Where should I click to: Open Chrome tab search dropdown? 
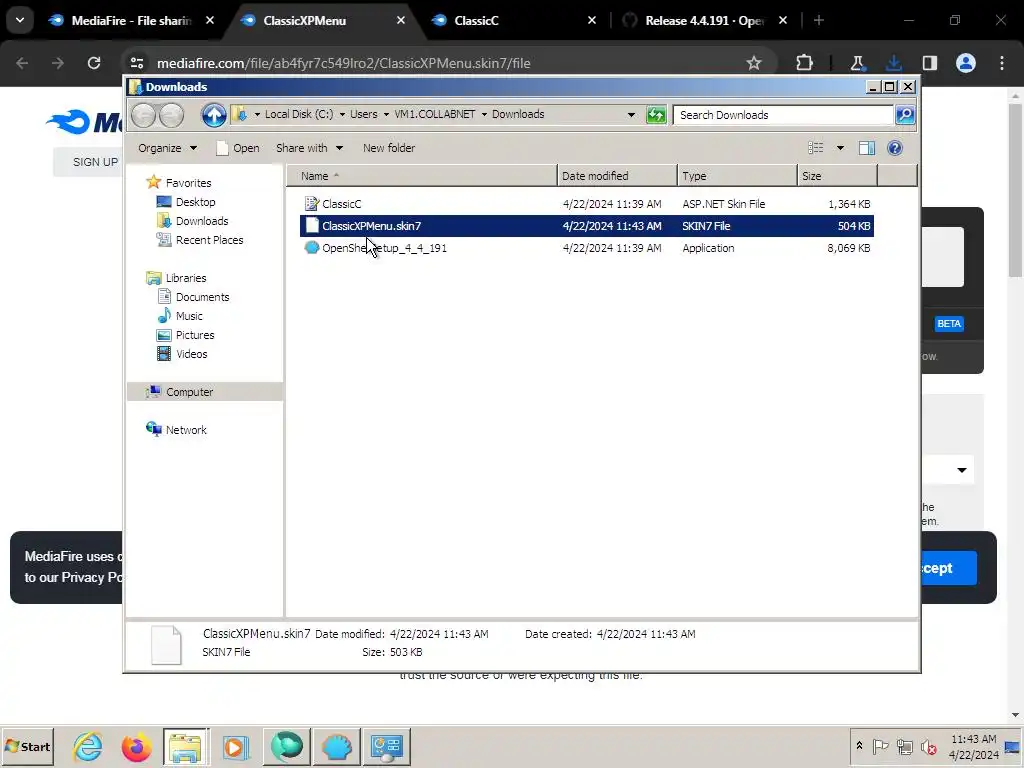(x=20, y=20)
